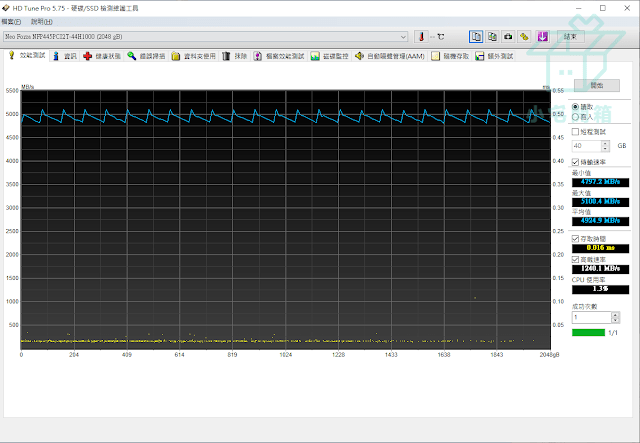Enable the Short stroke checkbox
The height and width of the screenshot is (443, 640).
(576, 131)
